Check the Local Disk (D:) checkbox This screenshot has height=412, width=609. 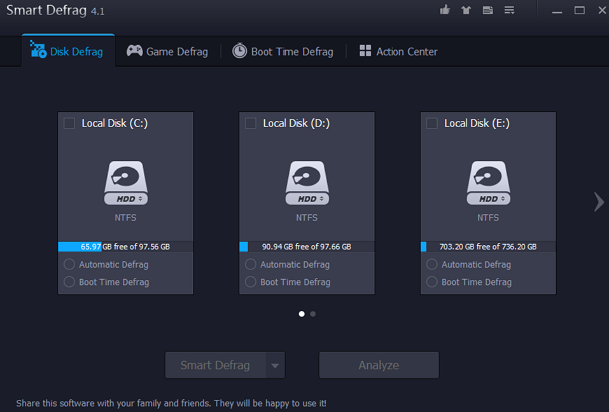(251, 123)
